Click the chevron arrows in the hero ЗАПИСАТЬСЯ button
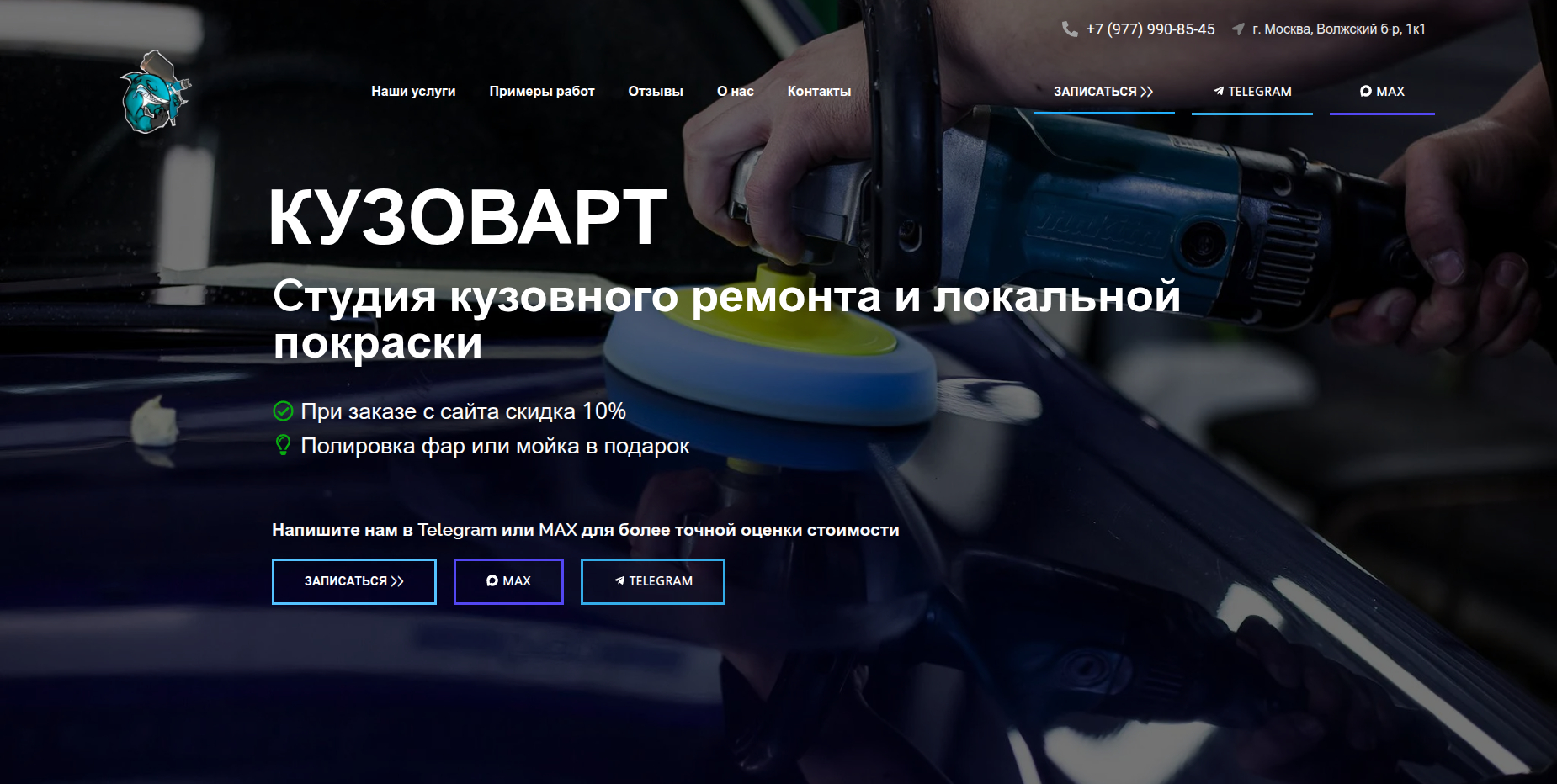This screenshot has width=1557, height=784. point(397,581)
